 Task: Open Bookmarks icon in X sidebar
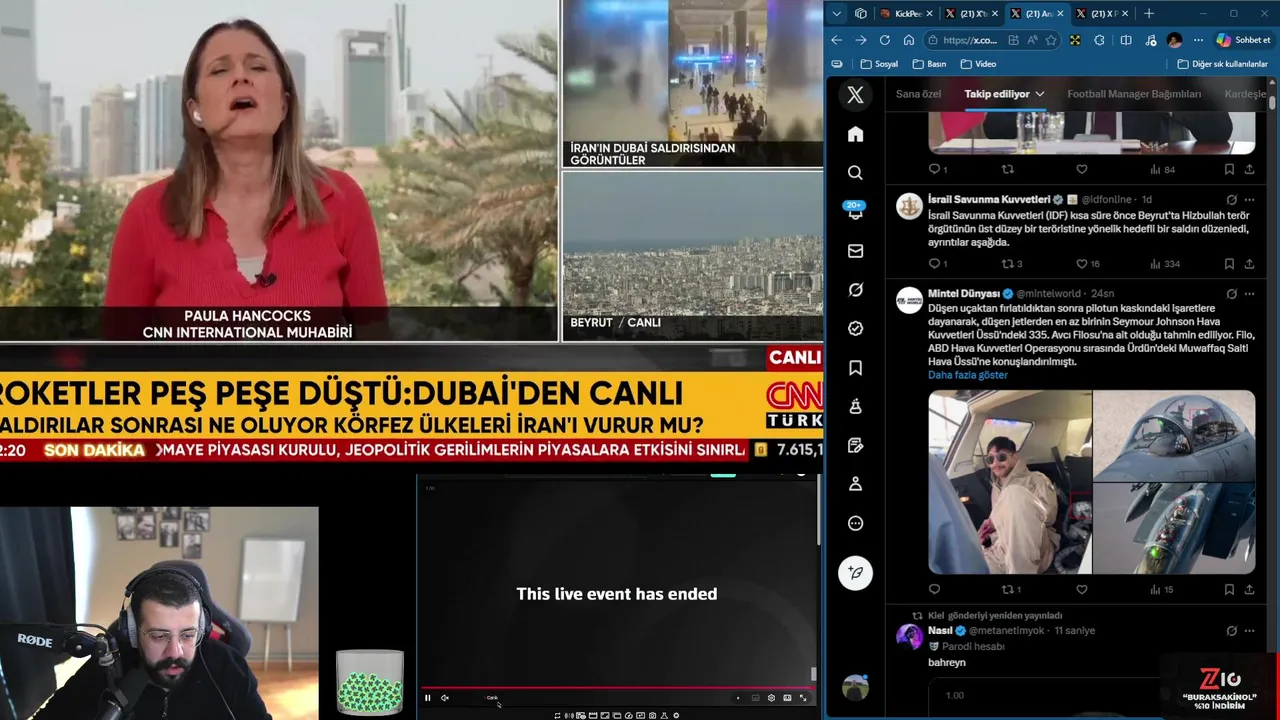(x=855, y=368)
